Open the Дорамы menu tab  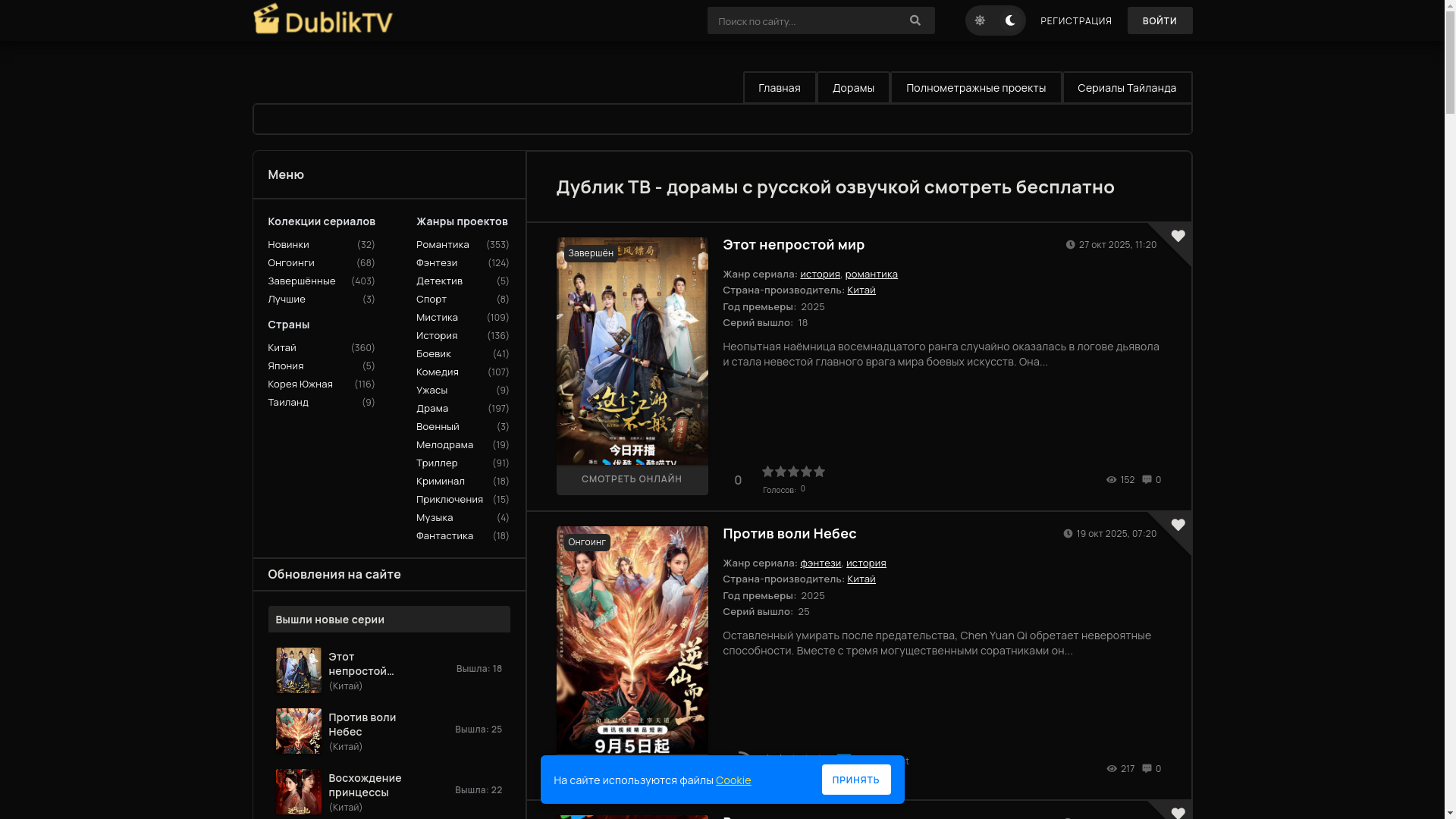(x=853, y=88)
